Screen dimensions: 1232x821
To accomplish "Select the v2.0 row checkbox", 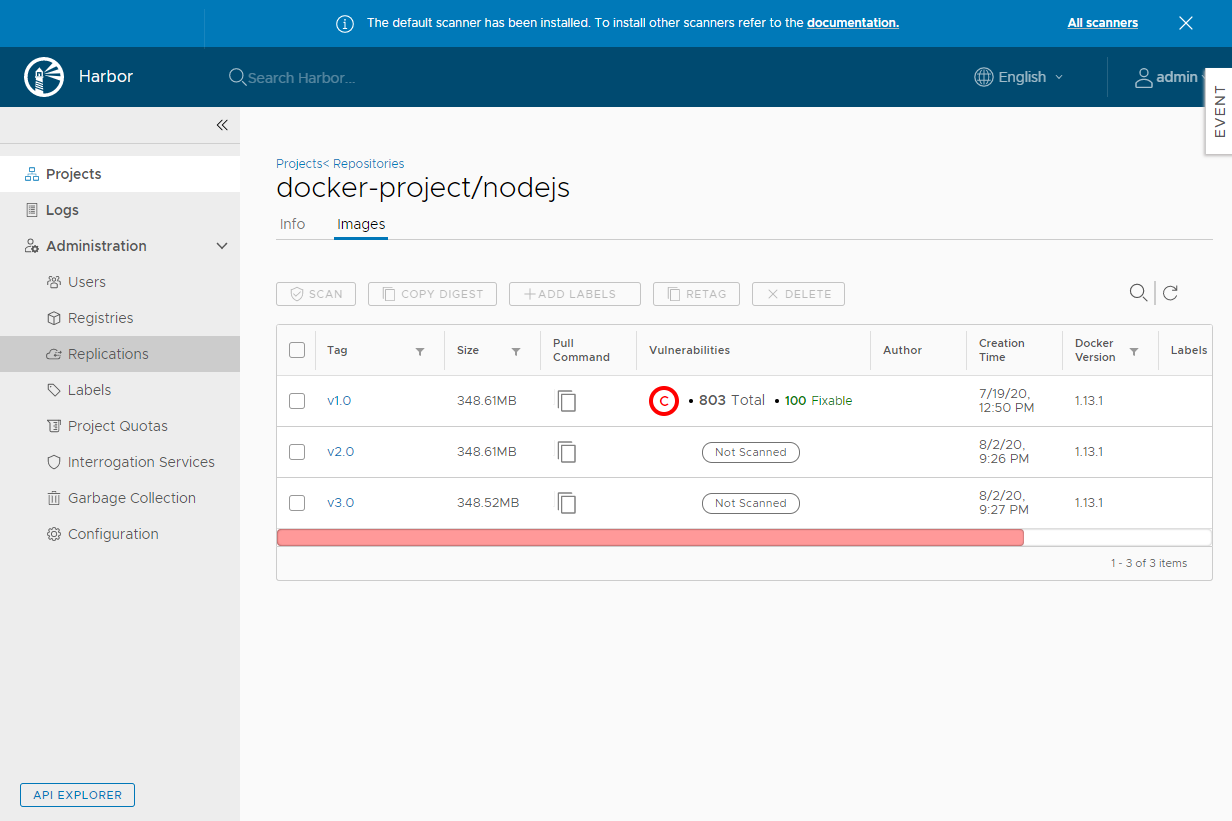I will (x=297, y=452).
